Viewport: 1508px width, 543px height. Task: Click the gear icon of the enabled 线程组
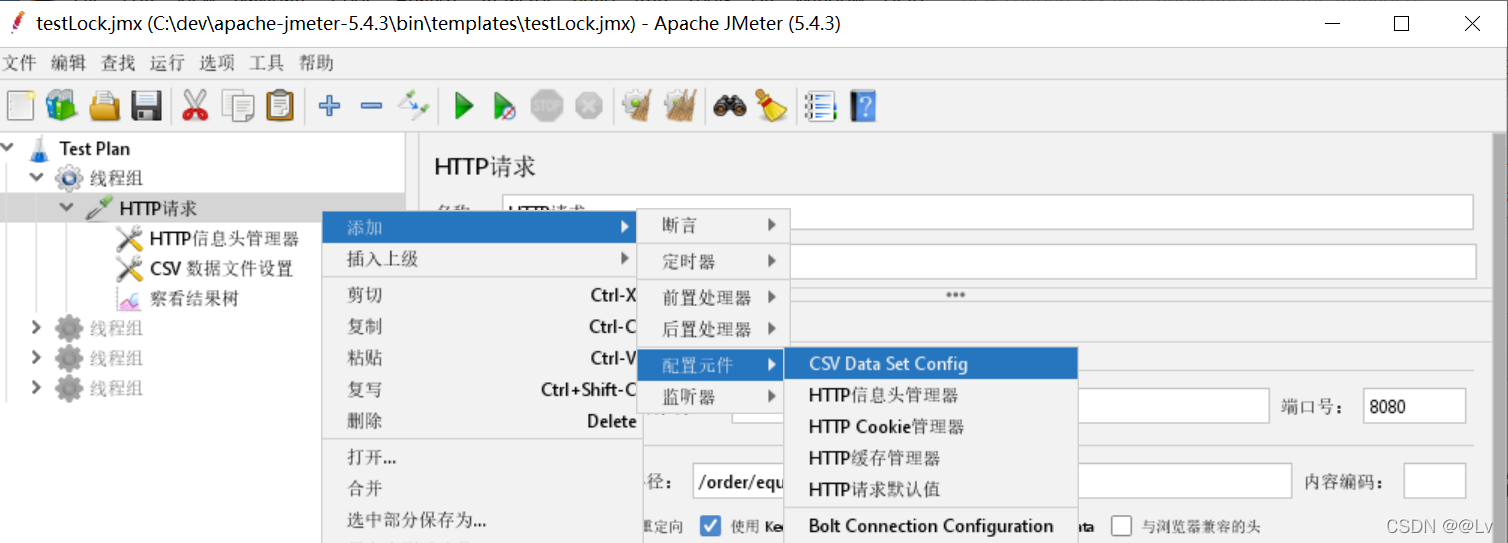click(69, 179)
